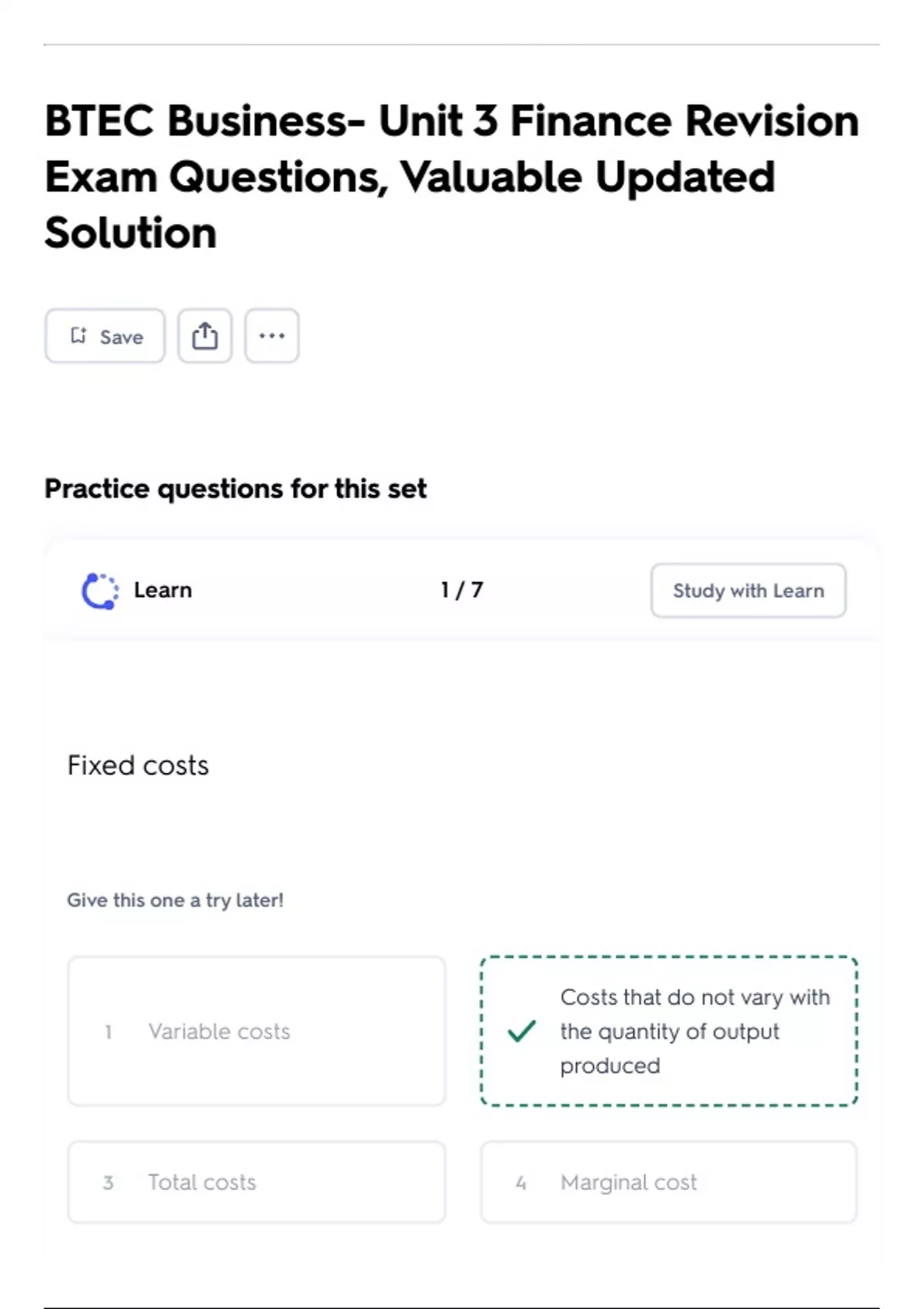The image size is (924, 1309).
Task: Click the share icon button
Action: (x=205, y=336)
